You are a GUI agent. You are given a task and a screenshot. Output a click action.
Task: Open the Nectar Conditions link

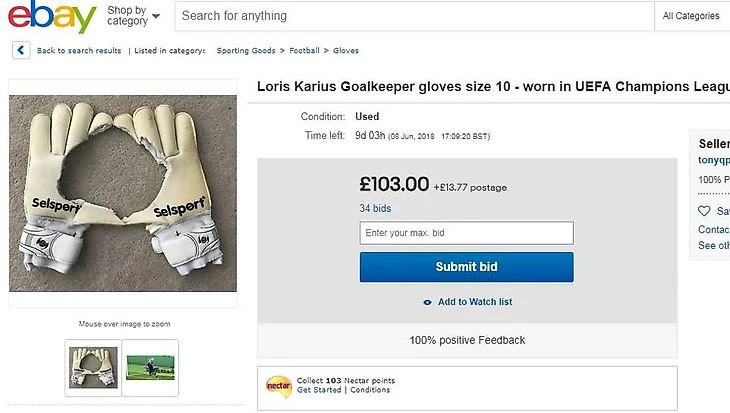[370, 390]
